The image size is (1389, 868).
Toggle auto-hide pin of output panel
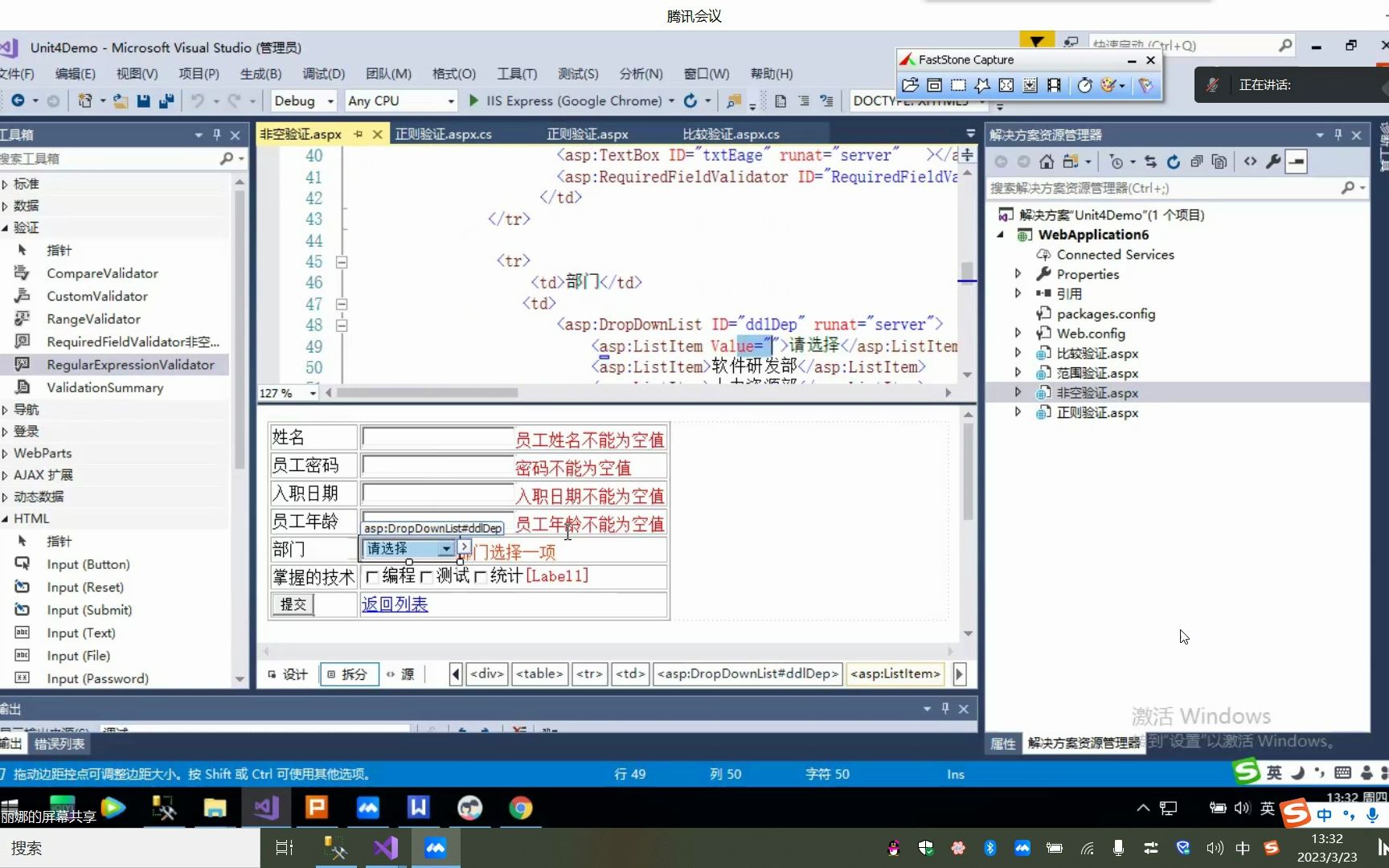point(945,708)
